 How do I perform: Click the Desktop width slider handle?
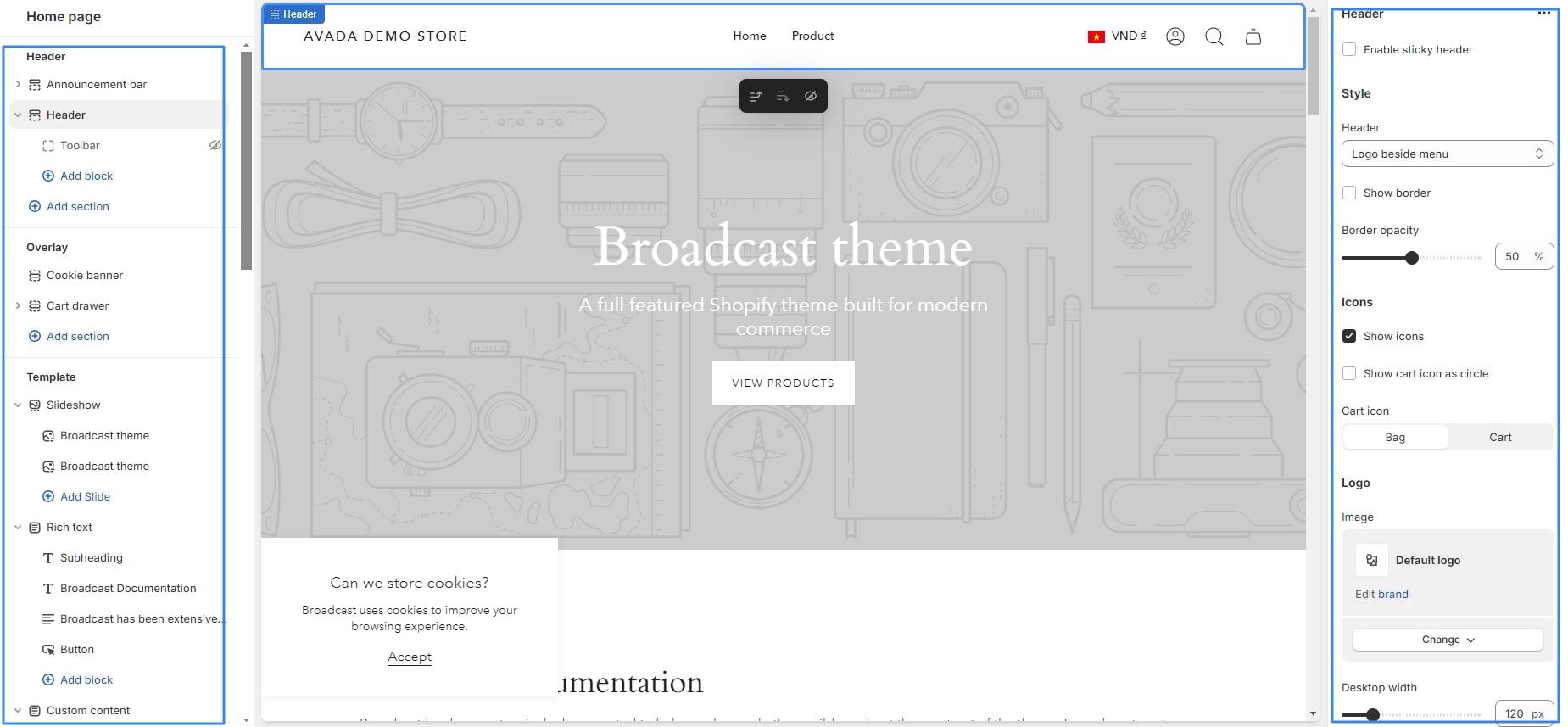pos(1373,715)
